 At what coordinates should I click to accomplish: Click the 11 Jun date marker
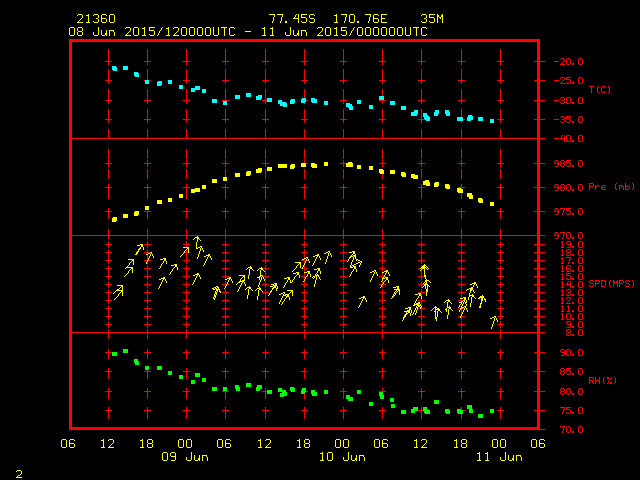point(498,457)
